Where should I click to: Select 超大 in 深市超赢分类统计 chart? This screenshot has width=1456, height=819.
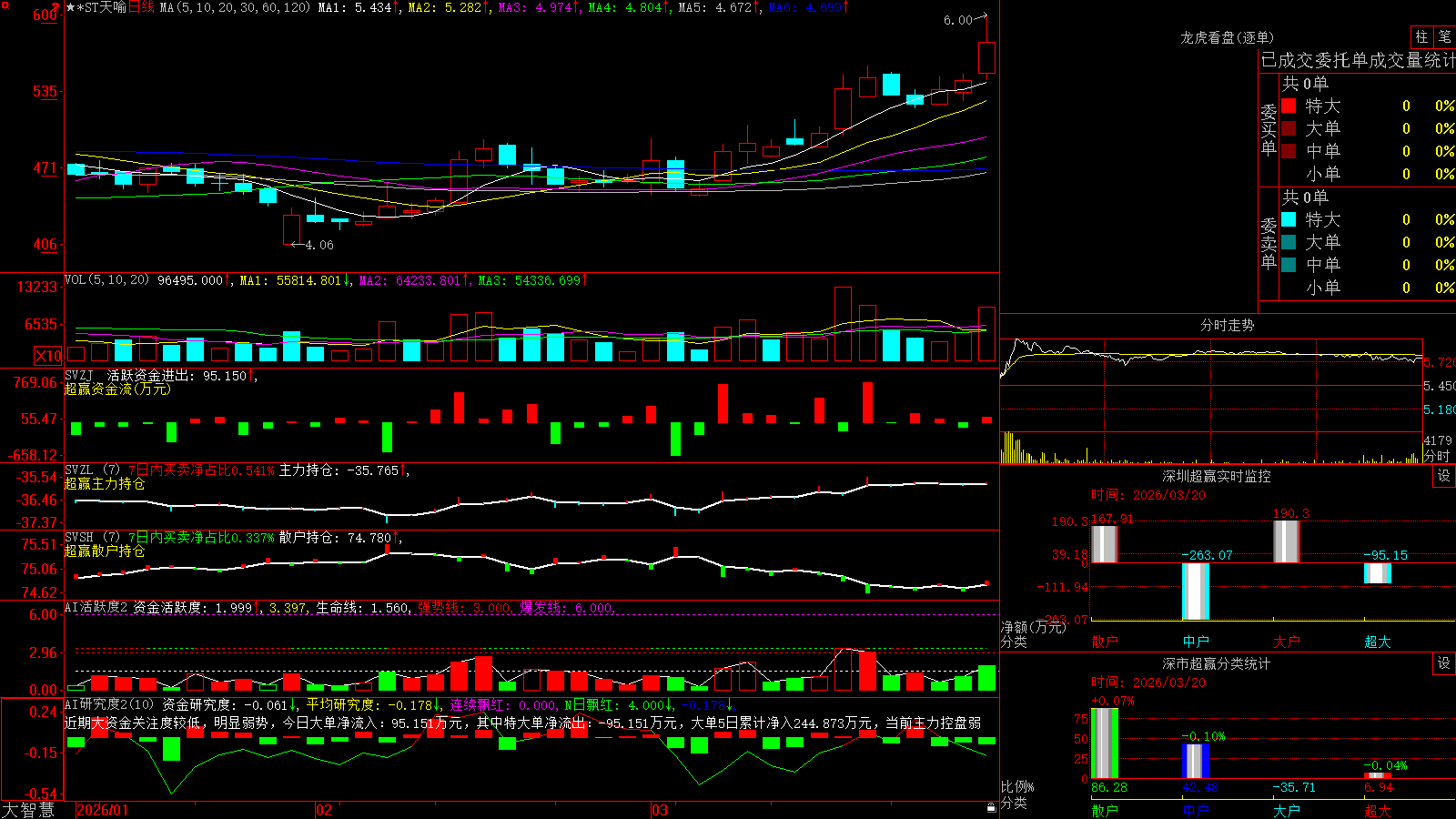[1378, 811]
